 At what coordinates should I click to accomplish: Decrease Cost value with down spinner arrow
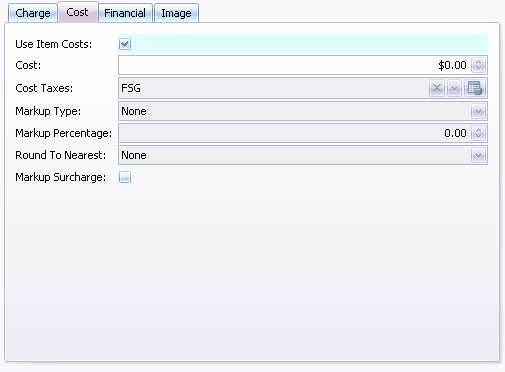click(x=478, y=68)
